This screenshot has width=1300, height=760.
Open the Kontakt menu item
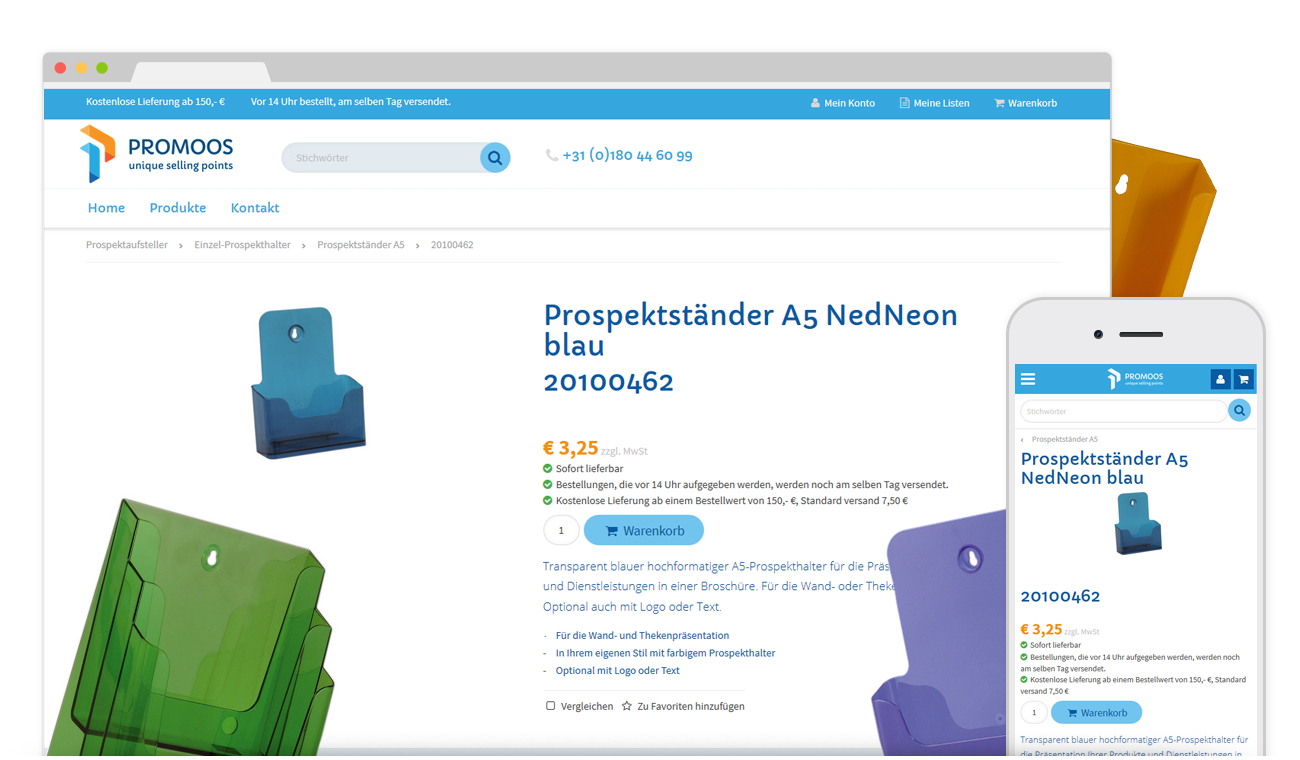(255, 208)
